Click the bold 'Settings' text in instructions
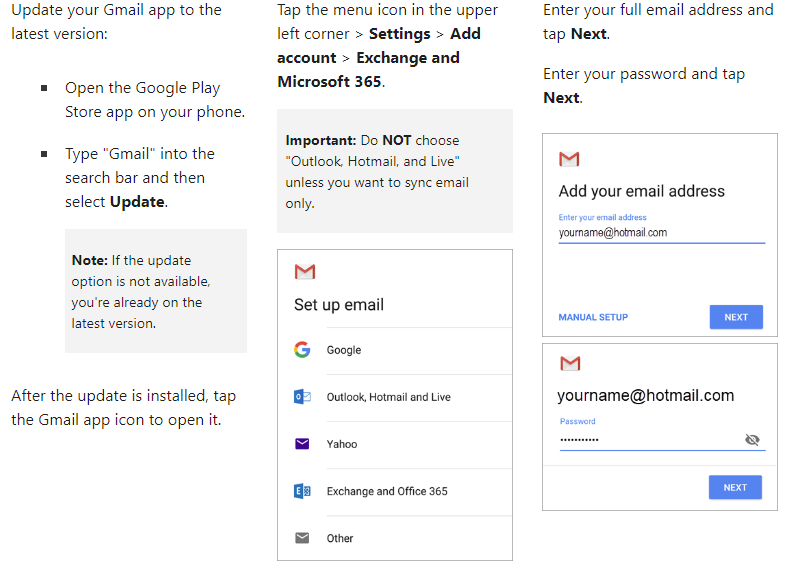Viewport: 797px width, 572px height. point(400,34)
